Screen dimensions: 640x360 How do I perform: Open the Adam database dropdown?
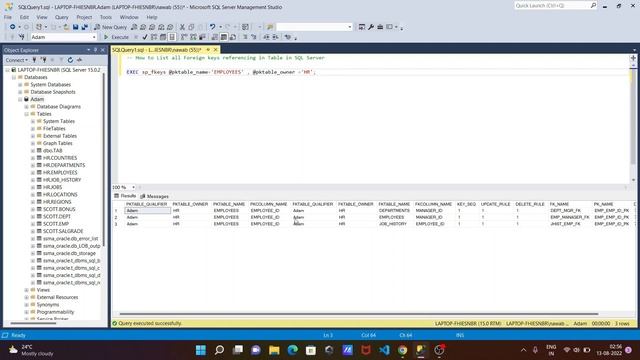pos(94,37)
